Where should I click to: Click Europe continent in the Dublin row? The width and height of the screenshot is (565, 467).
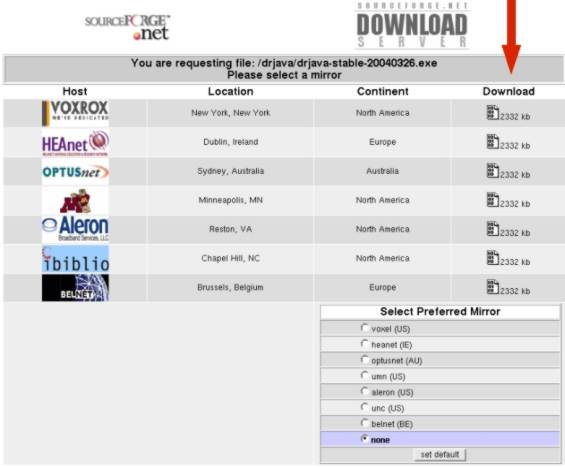point(383,142)
